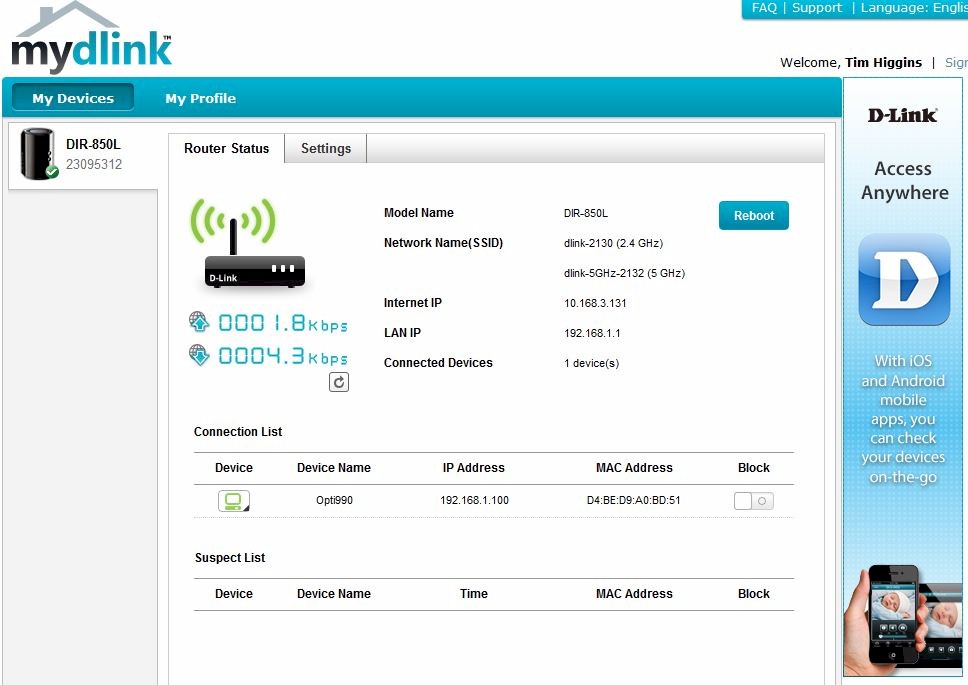This screenshot has height=685, width=968.
Task: Click the D-Link app icon in the ad
Action: pos(904,280)
